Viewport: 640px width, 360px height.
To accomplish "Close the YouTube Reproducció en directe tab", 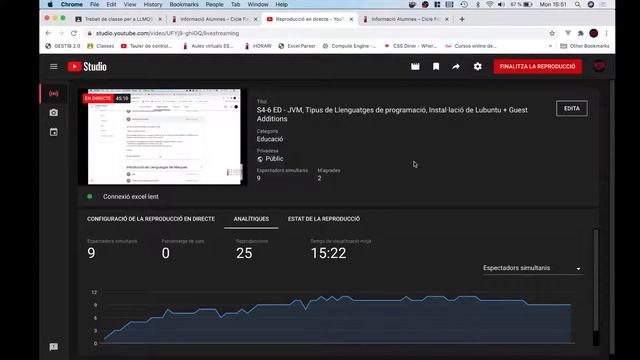I will pos(351,19).
